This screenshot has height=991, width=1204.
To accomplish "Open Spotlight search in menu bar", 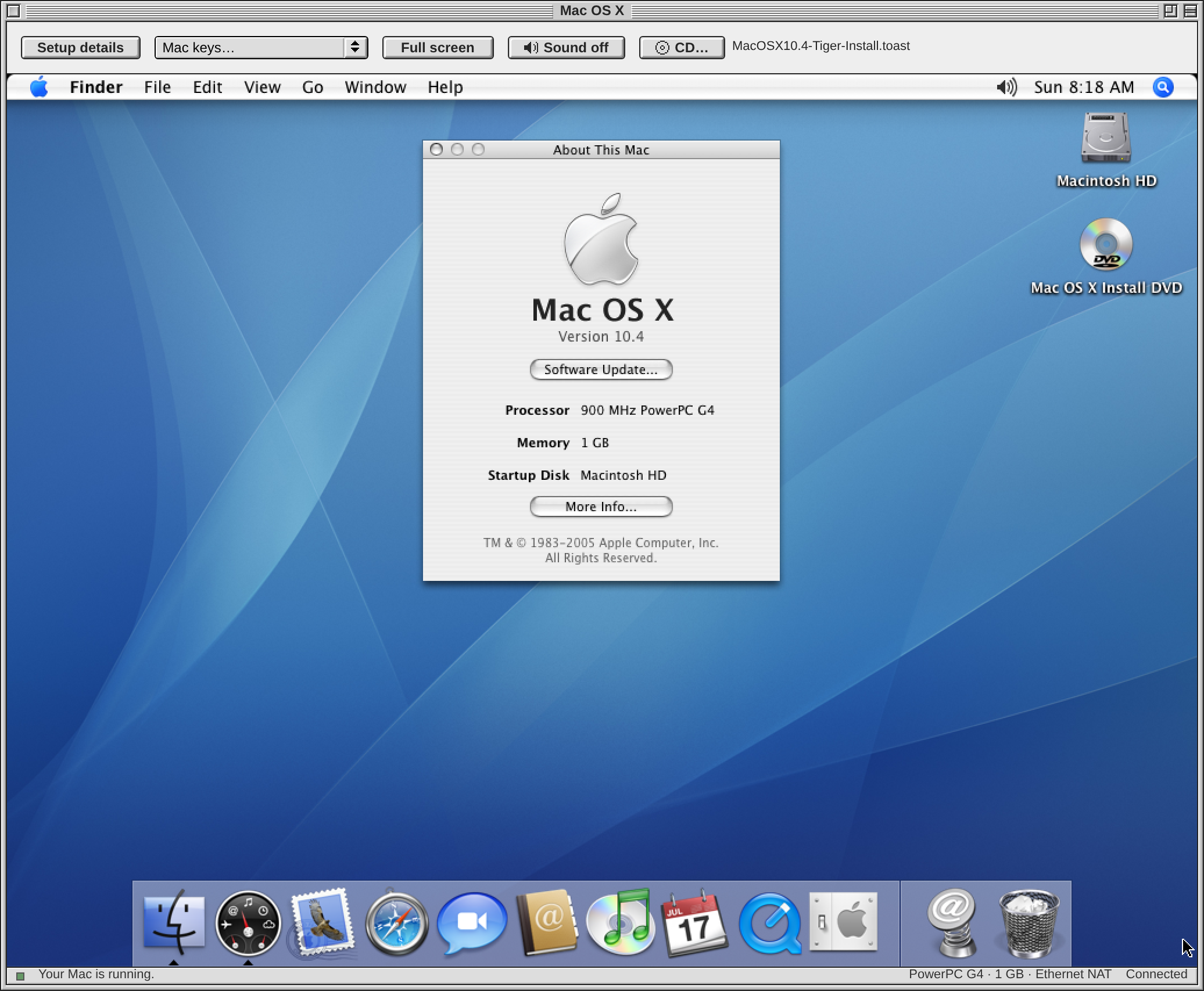I will tap(1163, 87).
